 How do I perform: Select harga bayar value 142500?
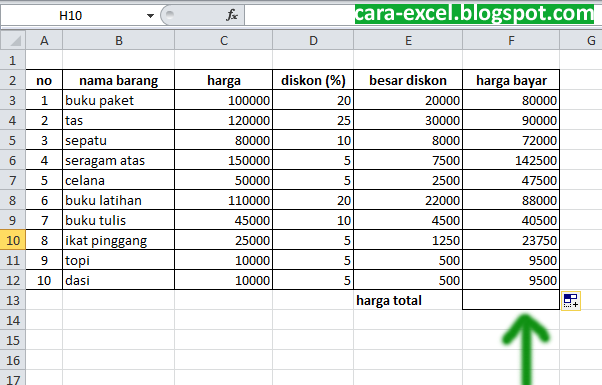(511, 160)
